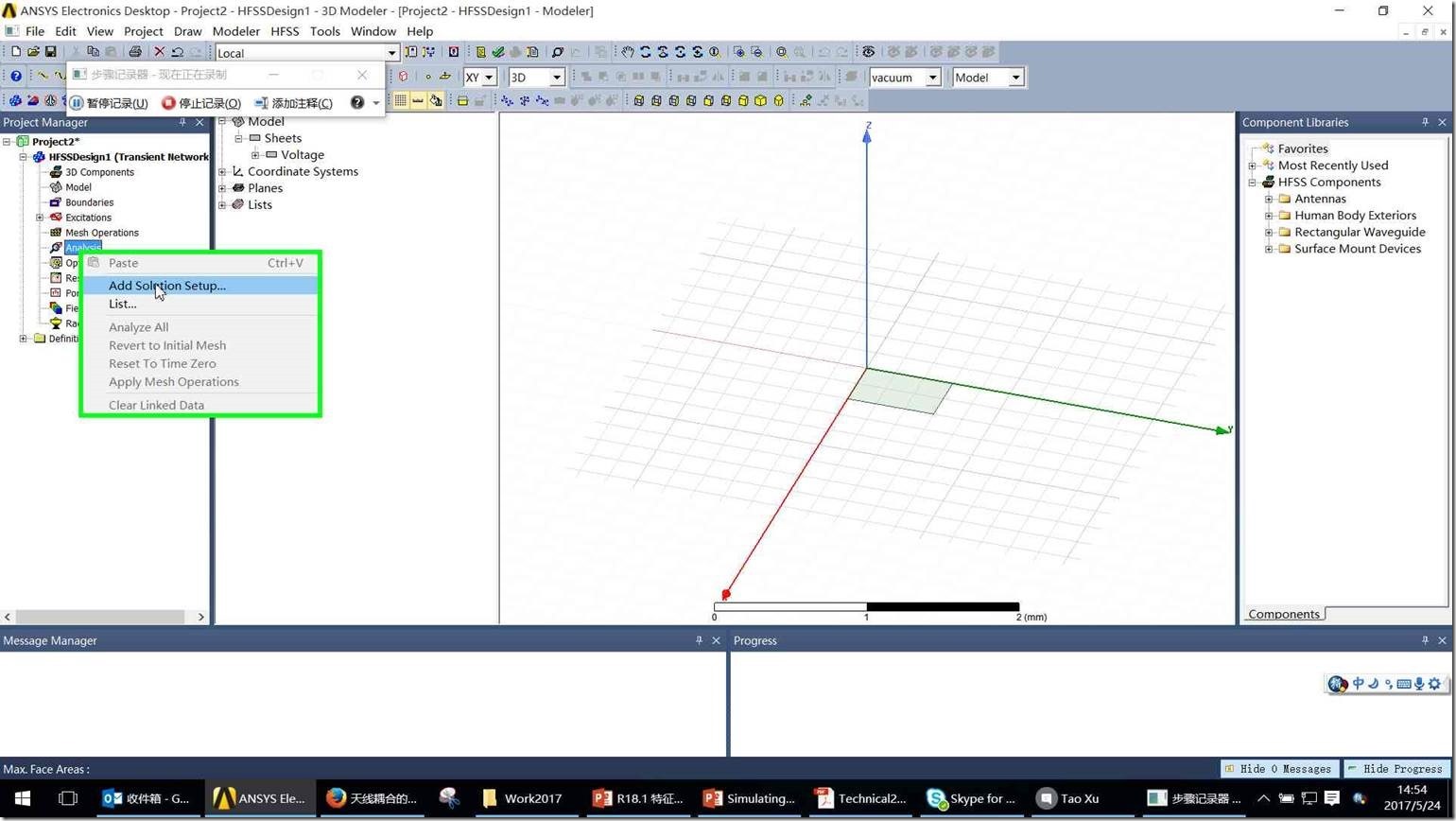Click the Copy icon in toolbar
This screenshot has height=821, width=1456.
93,52
